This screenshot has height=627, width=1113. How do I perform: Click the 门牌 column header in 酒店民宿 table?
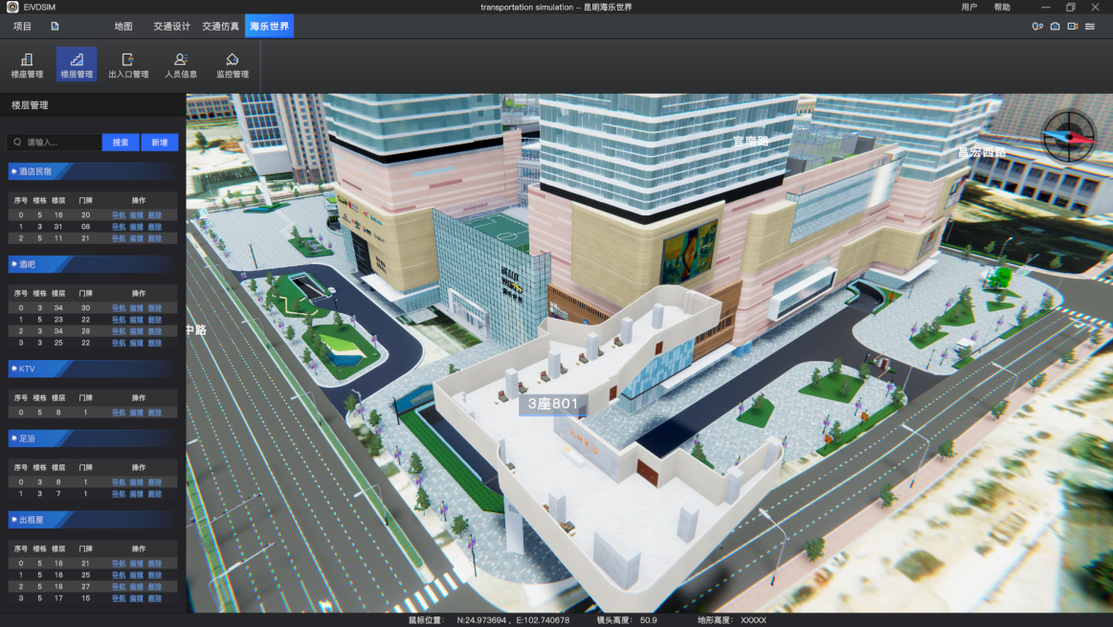point(86,200)
